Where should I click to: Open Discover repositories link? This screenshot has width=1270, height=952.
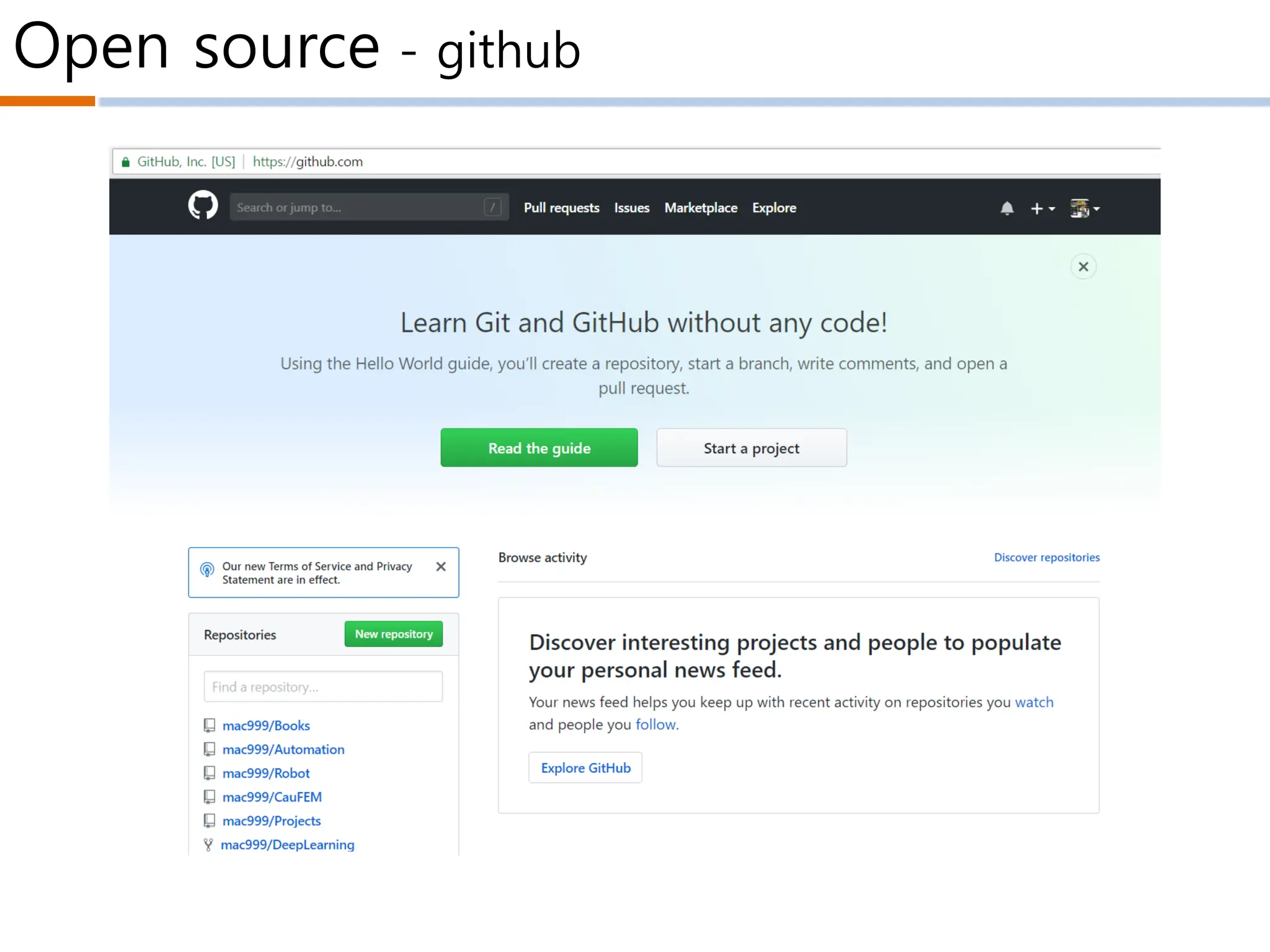point(1047,557)
